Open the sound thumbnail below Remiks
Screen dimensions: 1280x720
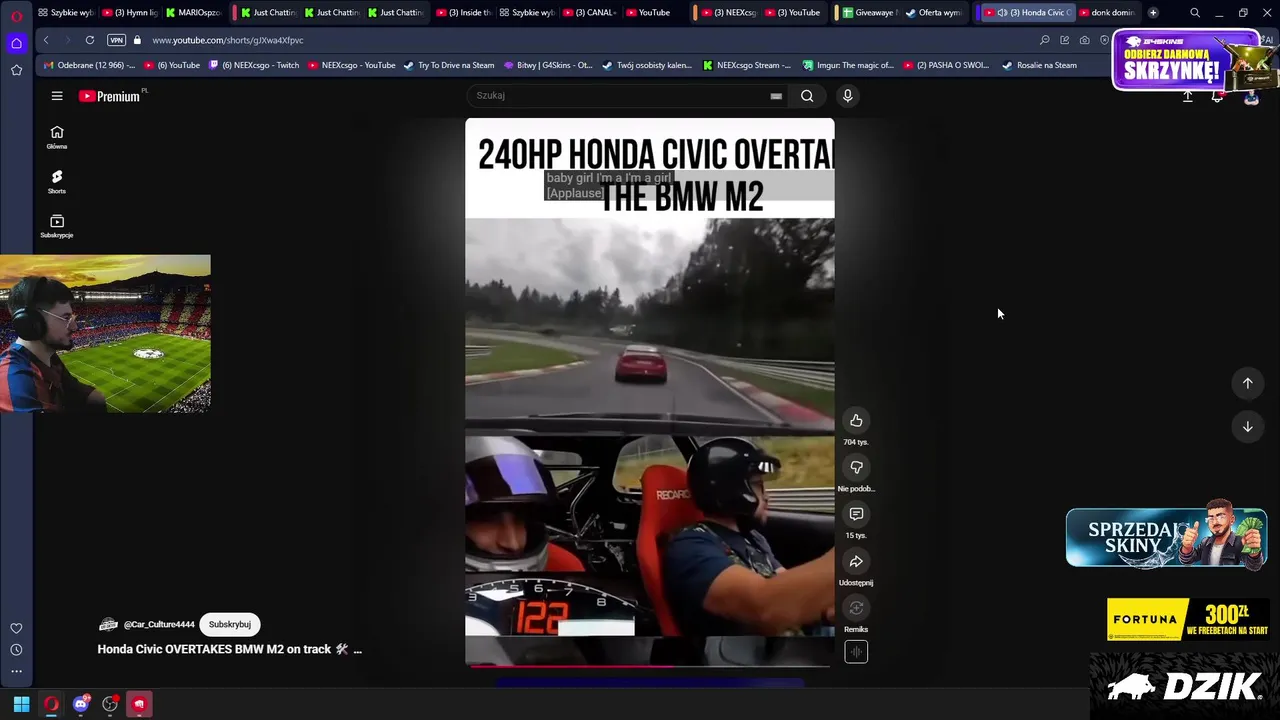pyautogui.click(x=856, y=652)
